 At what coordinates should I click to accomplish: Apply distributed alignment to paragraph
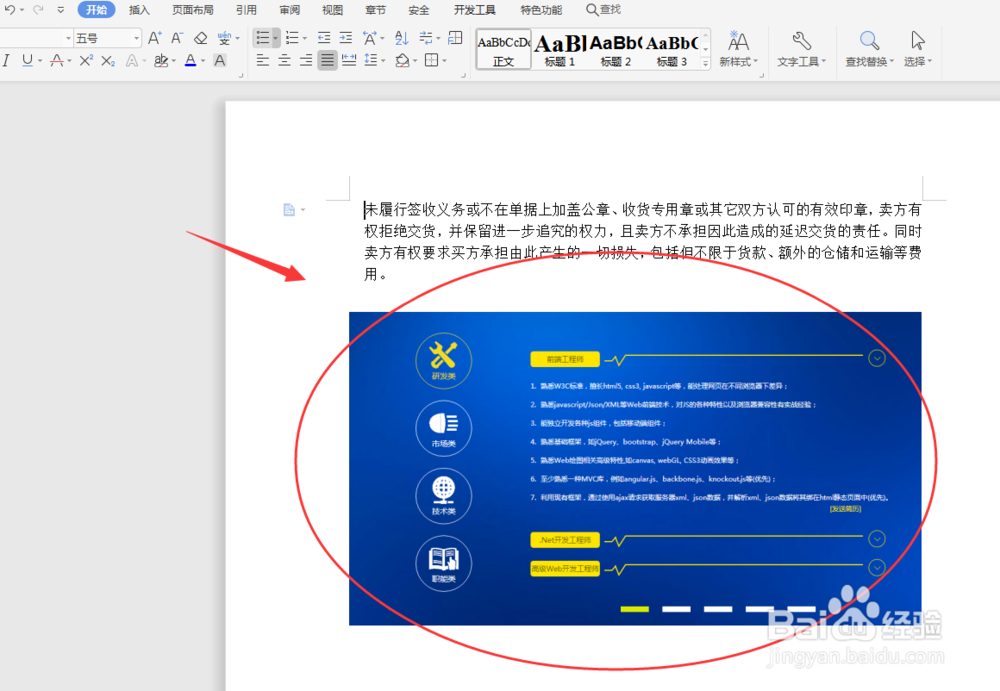[x=349, y=61]
